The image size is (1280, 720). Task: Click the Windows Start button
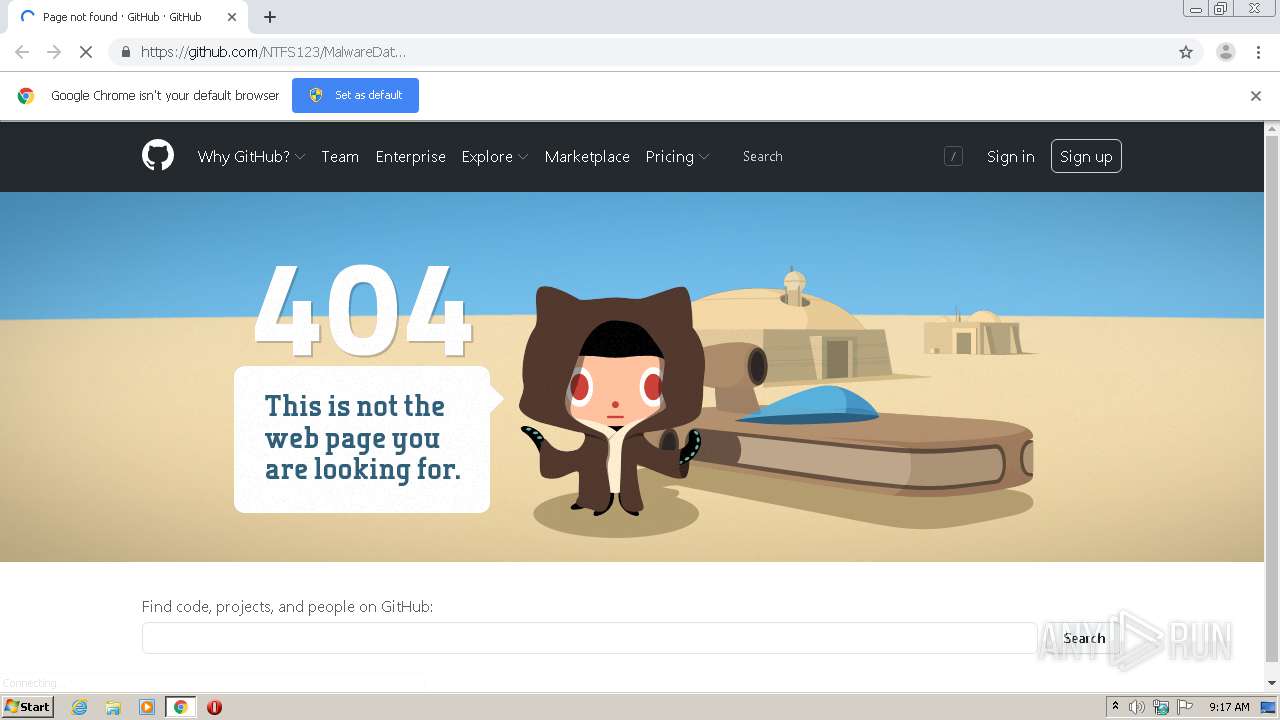[27, 707]
